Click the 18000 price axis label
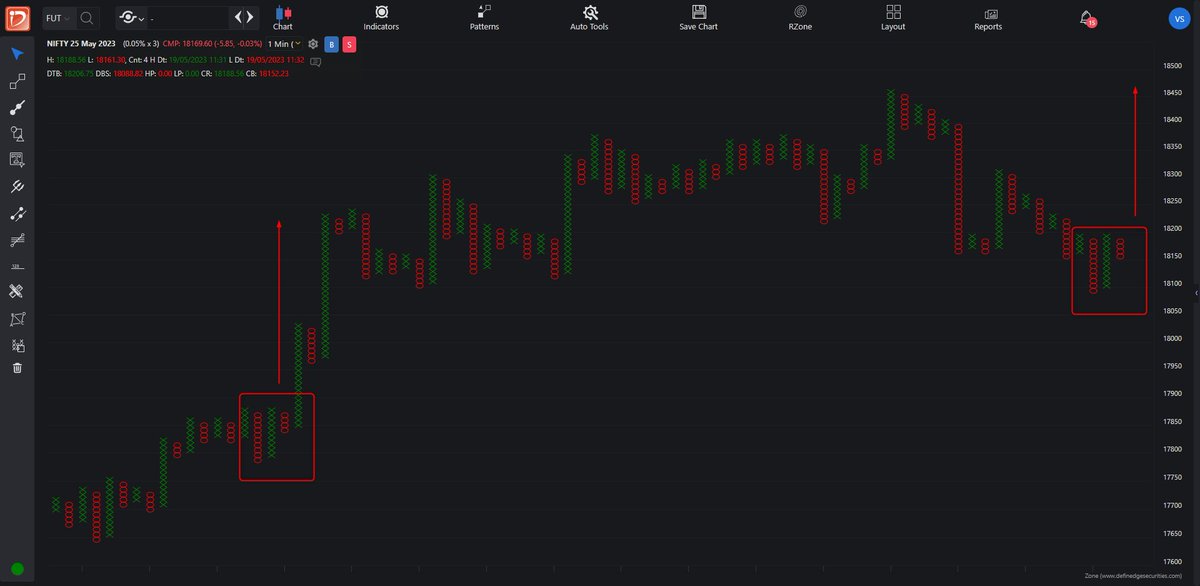Viewport: 1200px width, 586px height. [1173, 338]
